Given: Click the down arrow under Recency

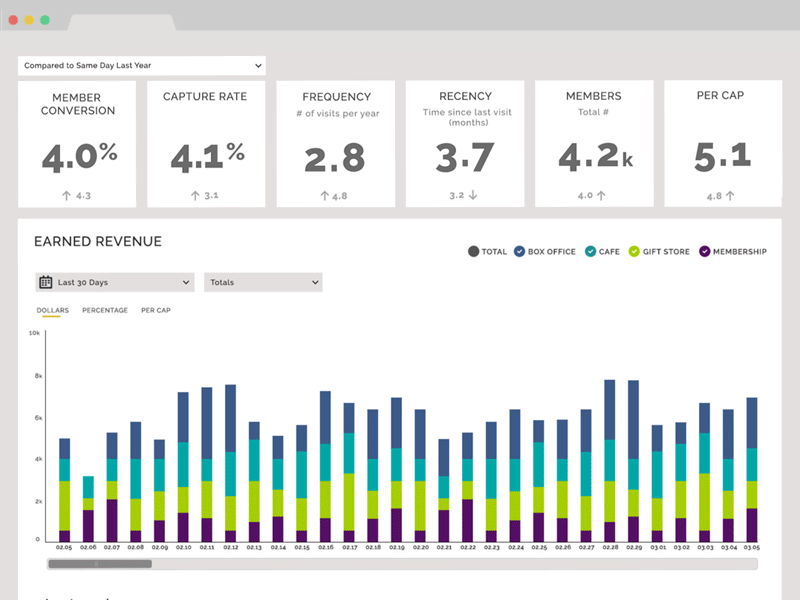Looking at the screenshot, I should tap(473, 196).
